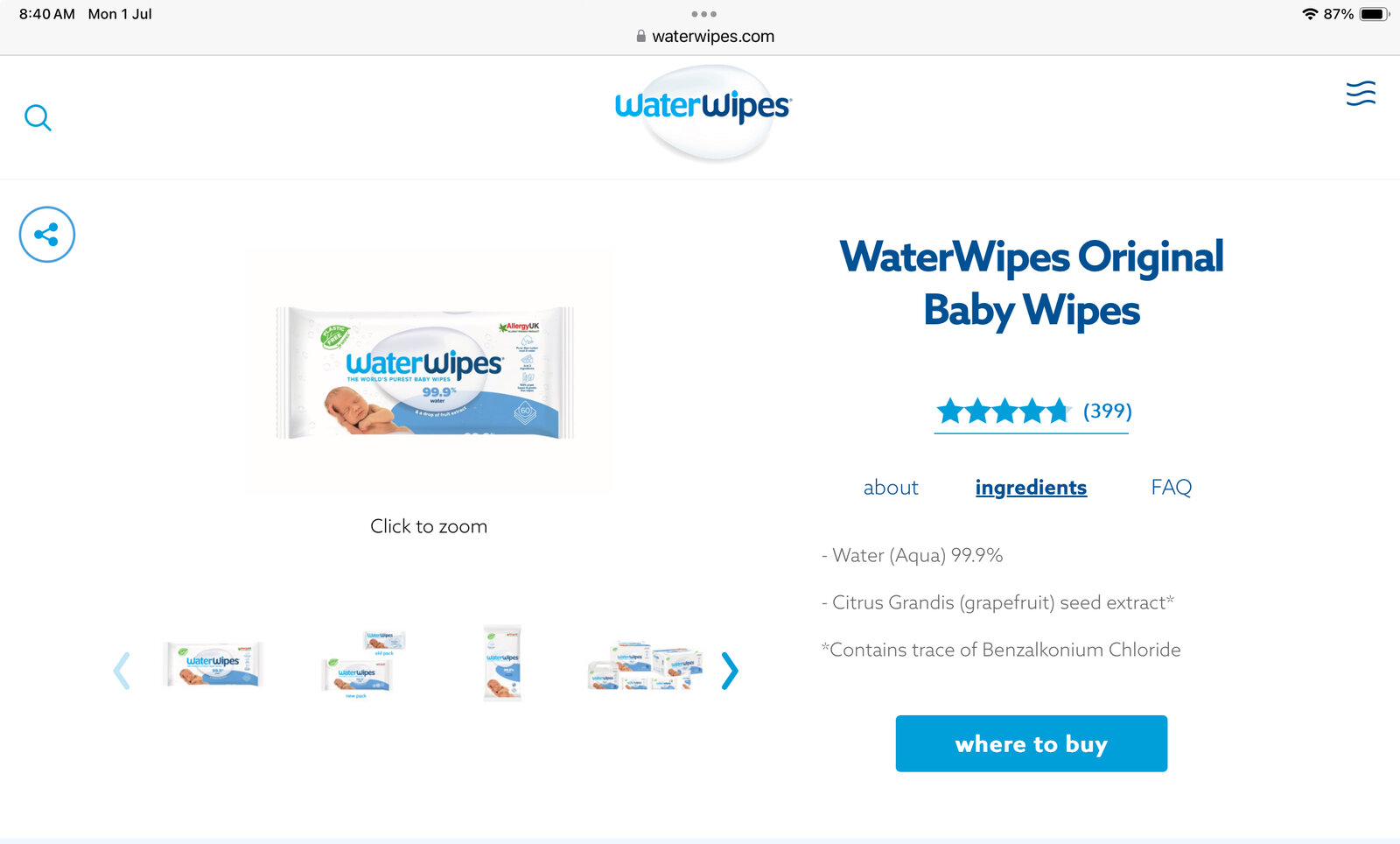Tap the waterwipes.com address bar

(704, 36)
